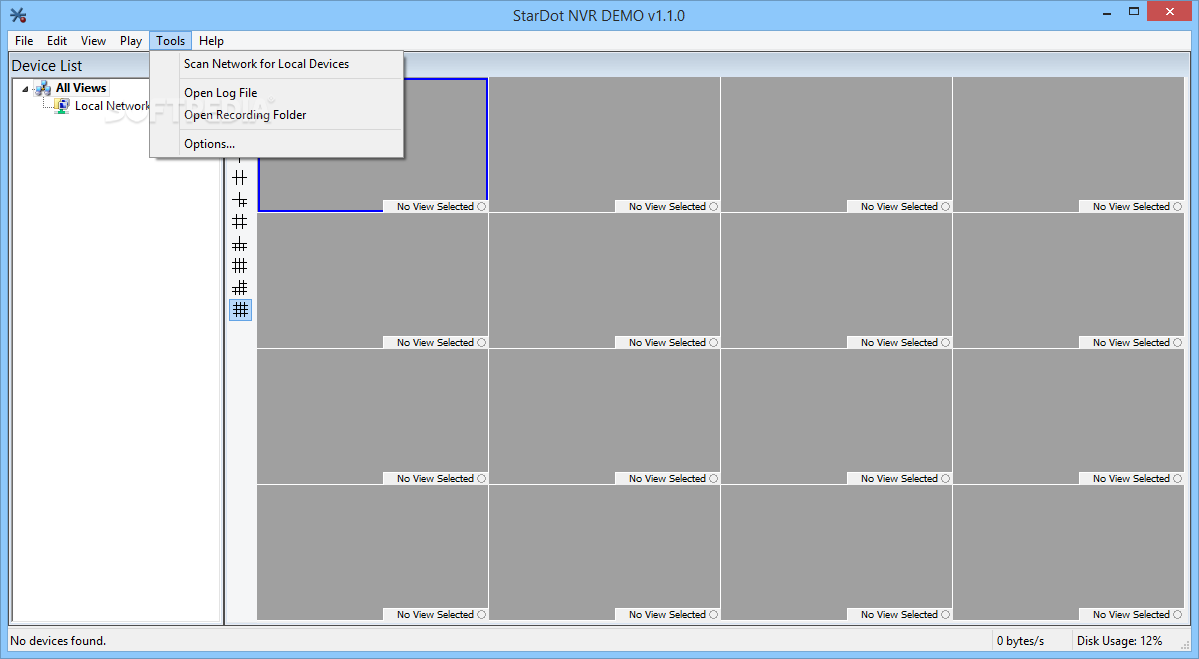Image resolution: width=1199 pixels, height=659 pixels.
Task: Maximize the StarDot NVR window
Action: click(1134, 11)
